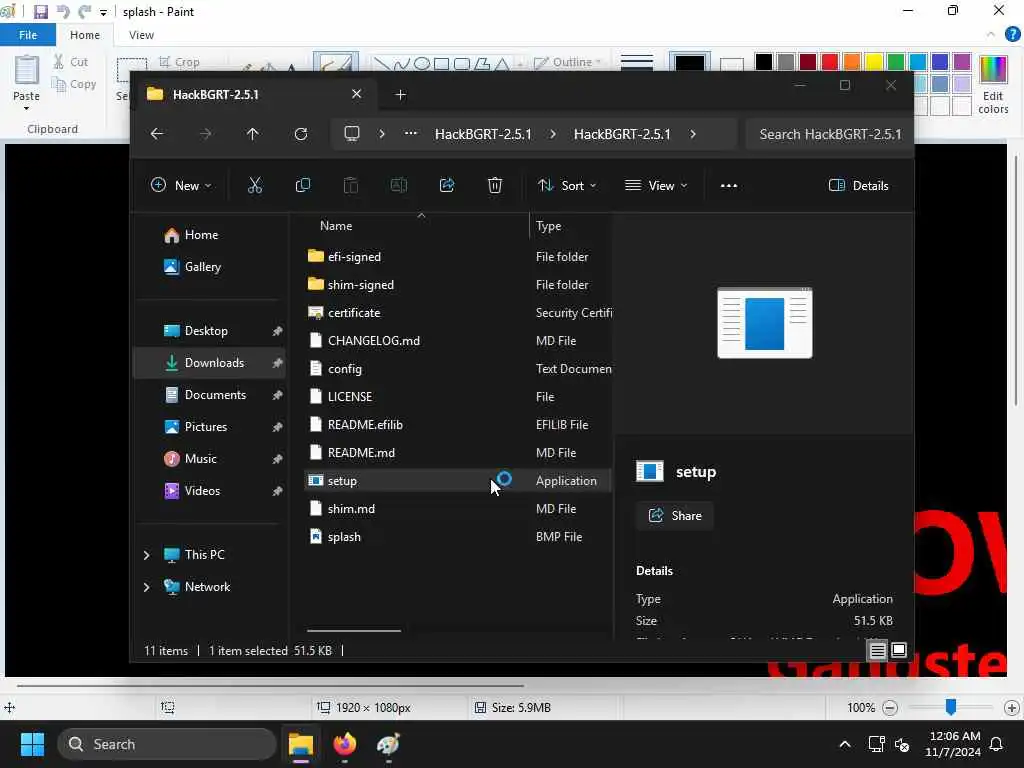Open a new Explorer tab with plus
Viewport: 1024px width, 768px height.
(x=400, y=95)
